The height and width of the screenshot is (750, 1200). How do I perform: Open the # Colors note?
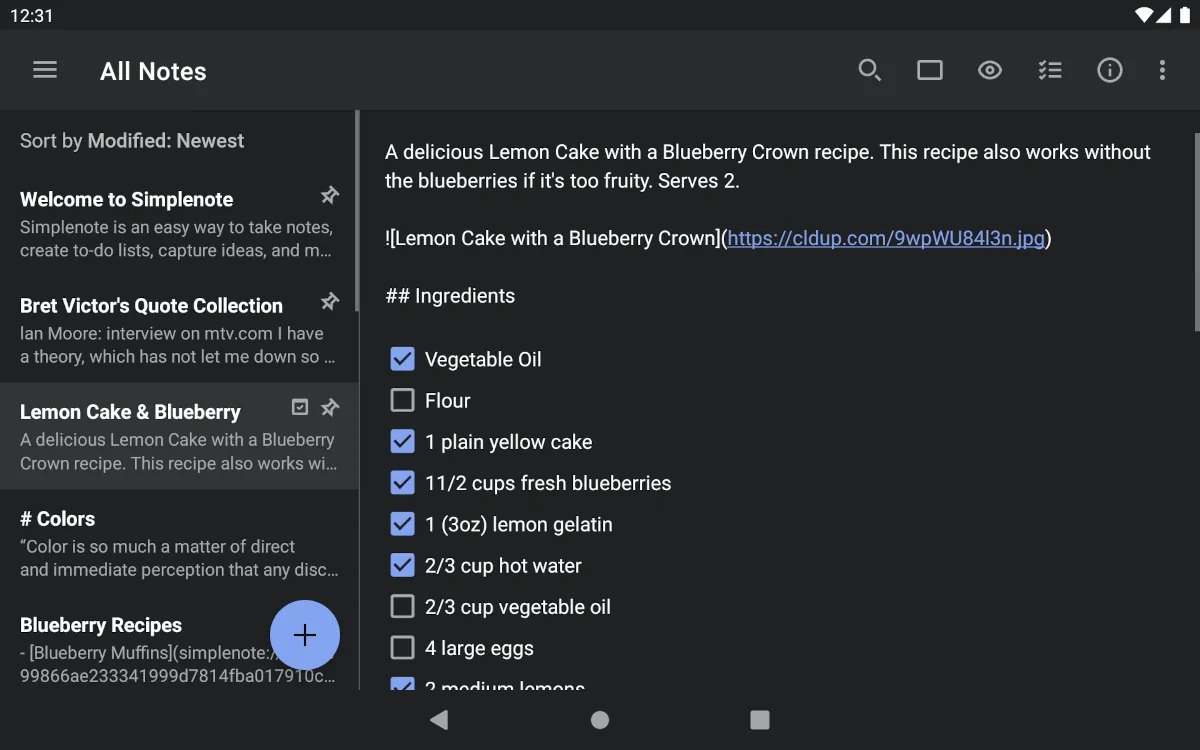[160, 543]
